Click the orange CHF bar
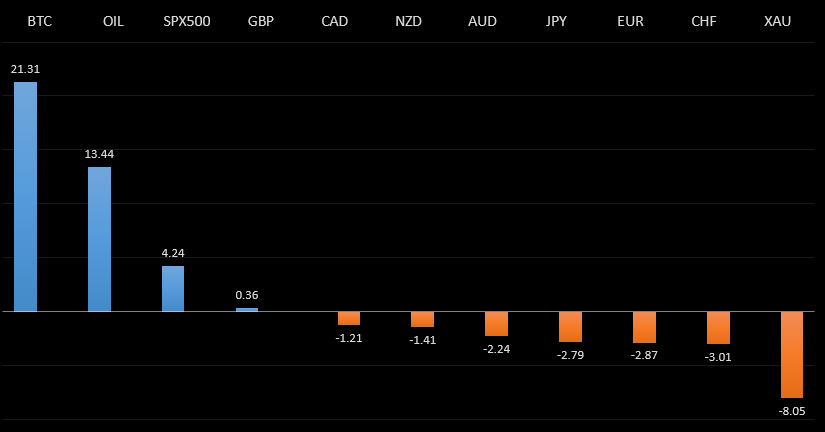The width and height of the screenshot is (825, 432). [x=718, y=328]
